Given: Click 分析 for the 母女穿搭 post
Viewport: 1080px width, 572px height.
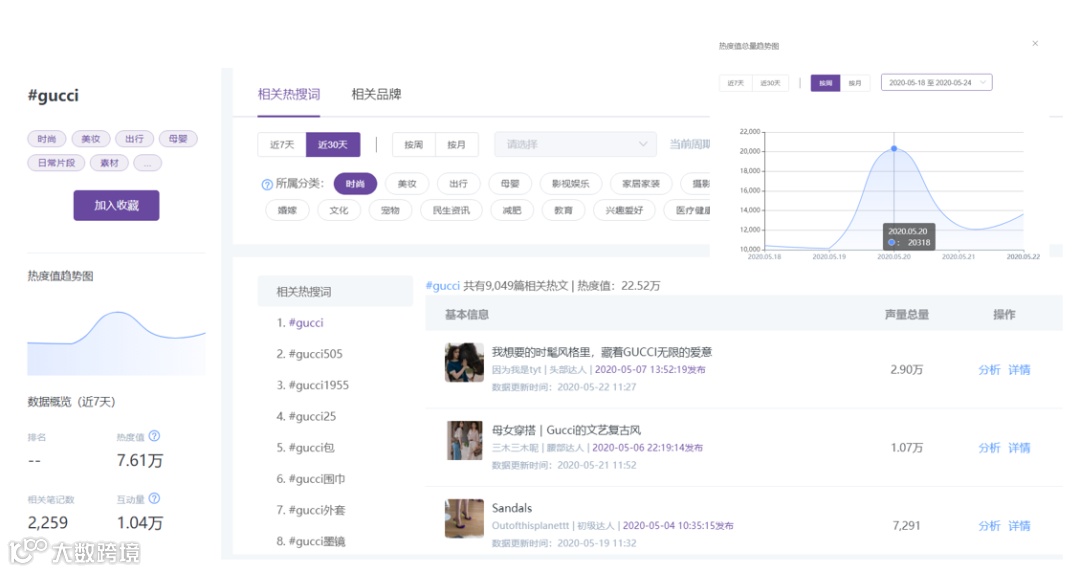Looking at the screenshot, I should coord(989,448).
